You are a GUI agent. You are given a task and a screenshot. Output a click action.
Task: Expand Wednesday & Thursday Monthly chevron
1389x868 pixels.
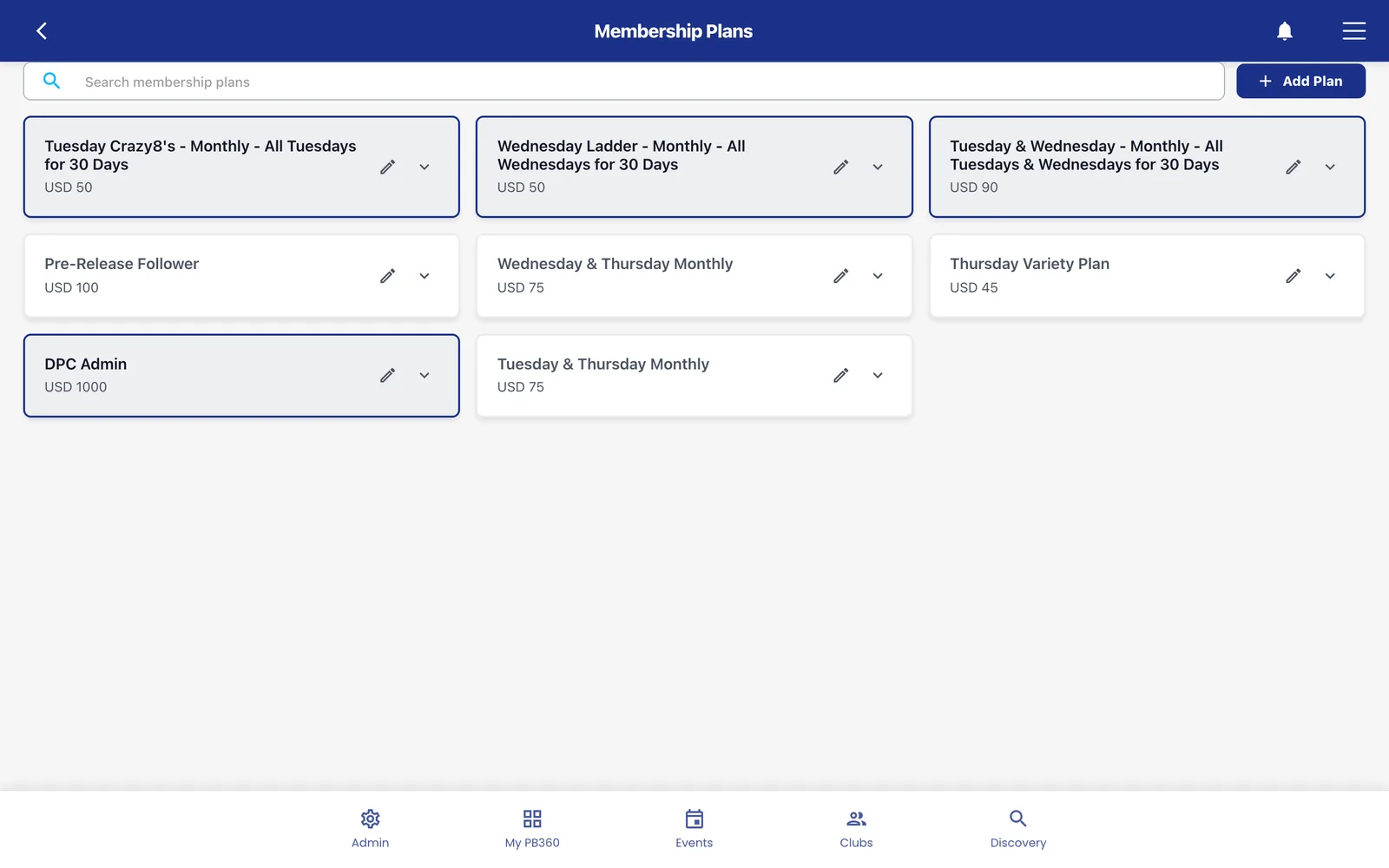878,276
